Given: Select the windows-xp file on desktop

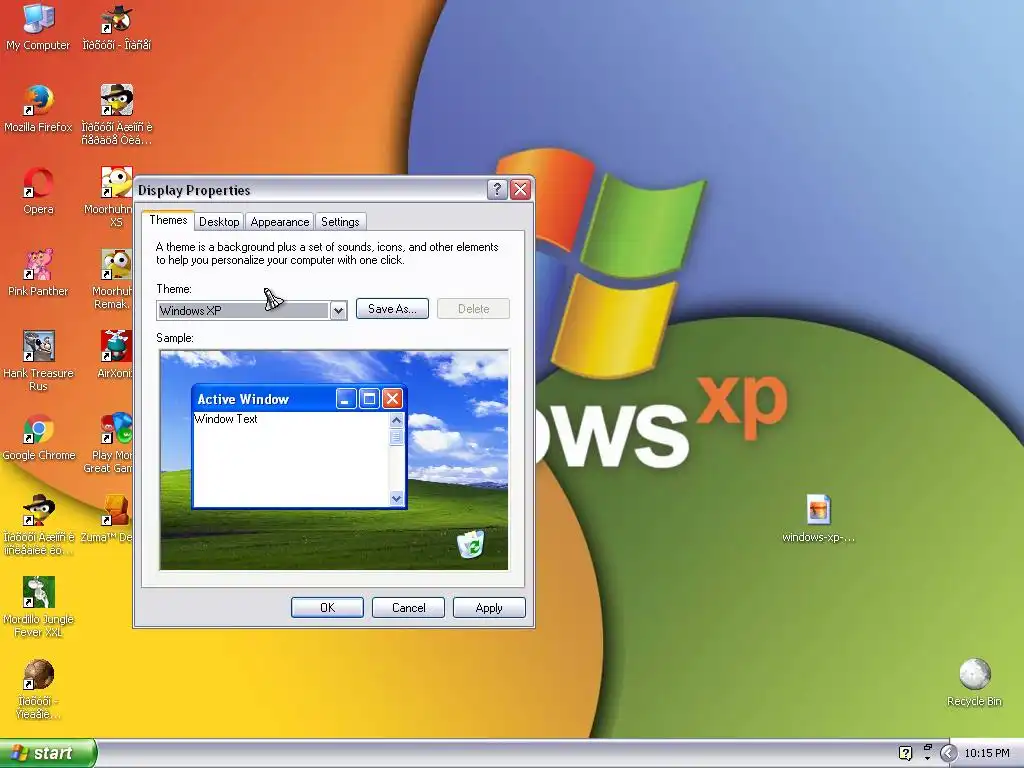Looking at the screenshot, I should tap(818, 519).
